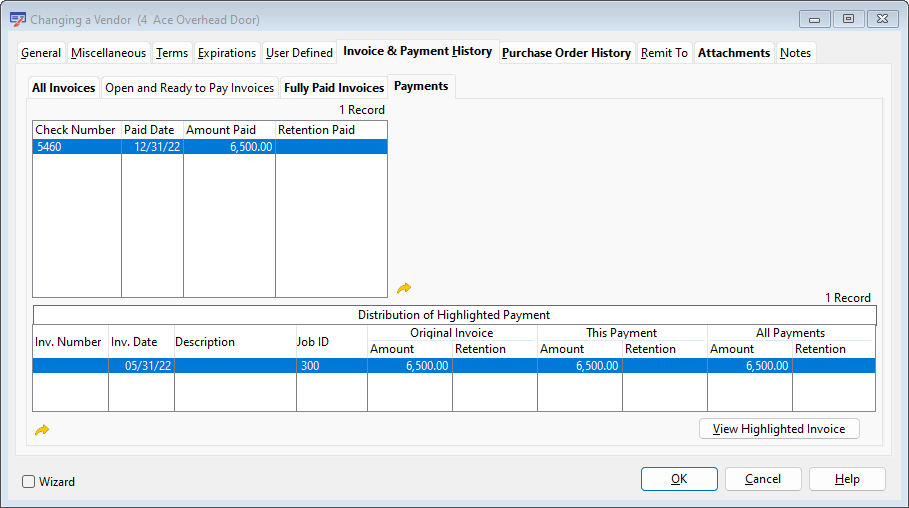The height and width of the screenshot is (508, 909).
Task: Click the yellow arrow icon below distribution table
Action: point(42,430)
